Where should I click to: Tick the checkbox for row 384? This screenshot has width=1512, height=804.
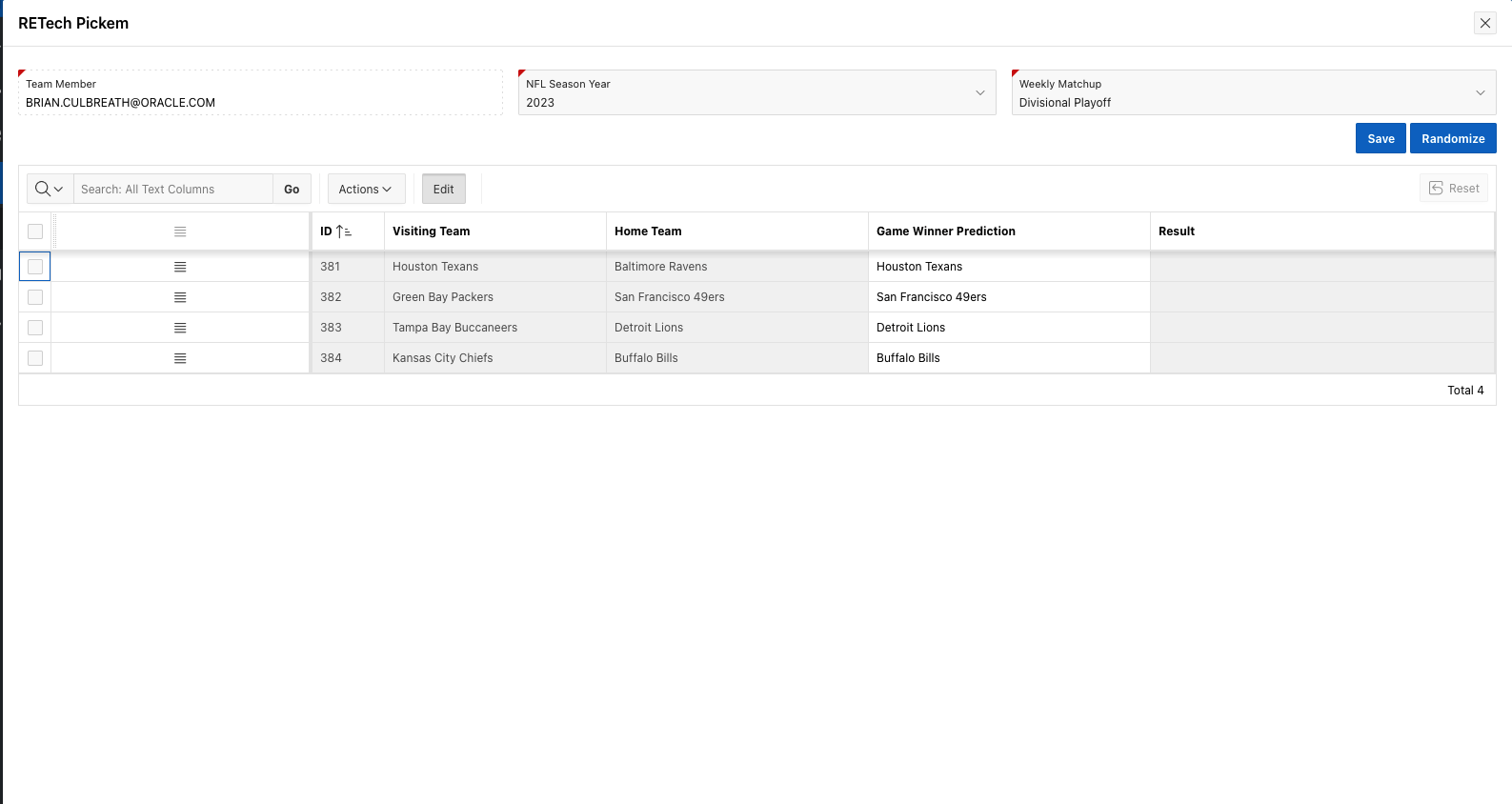pyautogui.click(x=35, y=358)
